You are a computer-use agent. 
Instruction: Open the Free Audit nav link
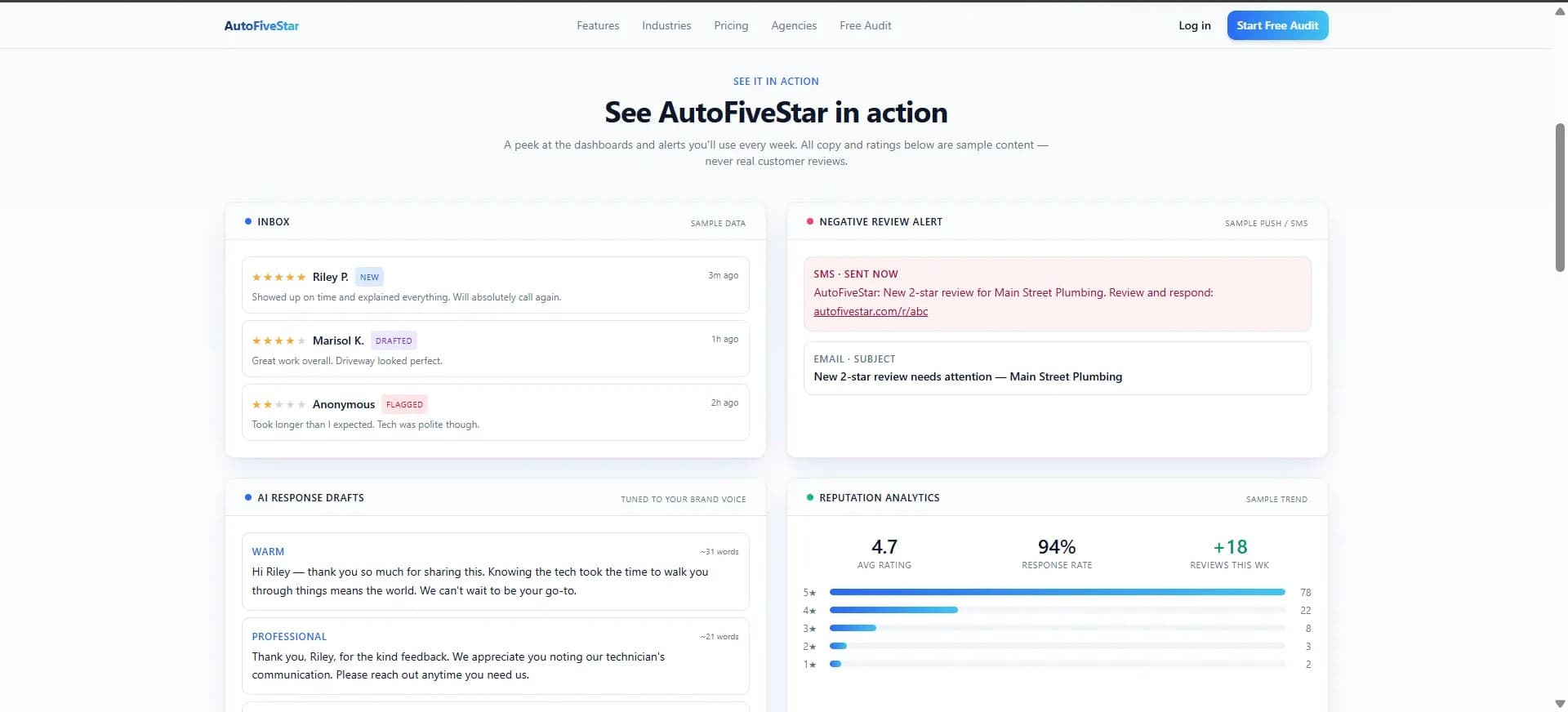click(866, 25)
